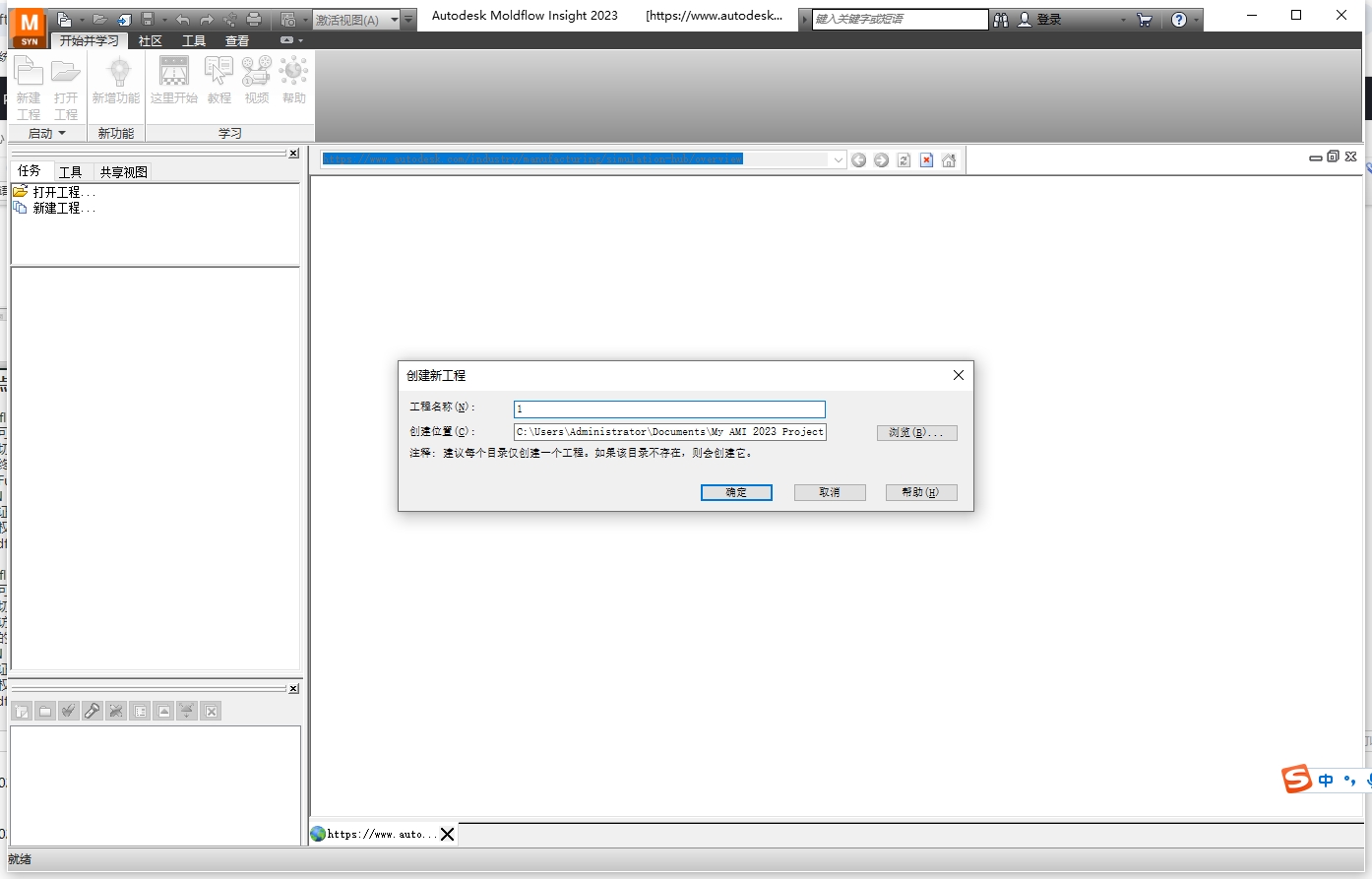Select the 社区 ribbon tab
The height and width of the screenshot is (879, 1372).
[151, 40]
